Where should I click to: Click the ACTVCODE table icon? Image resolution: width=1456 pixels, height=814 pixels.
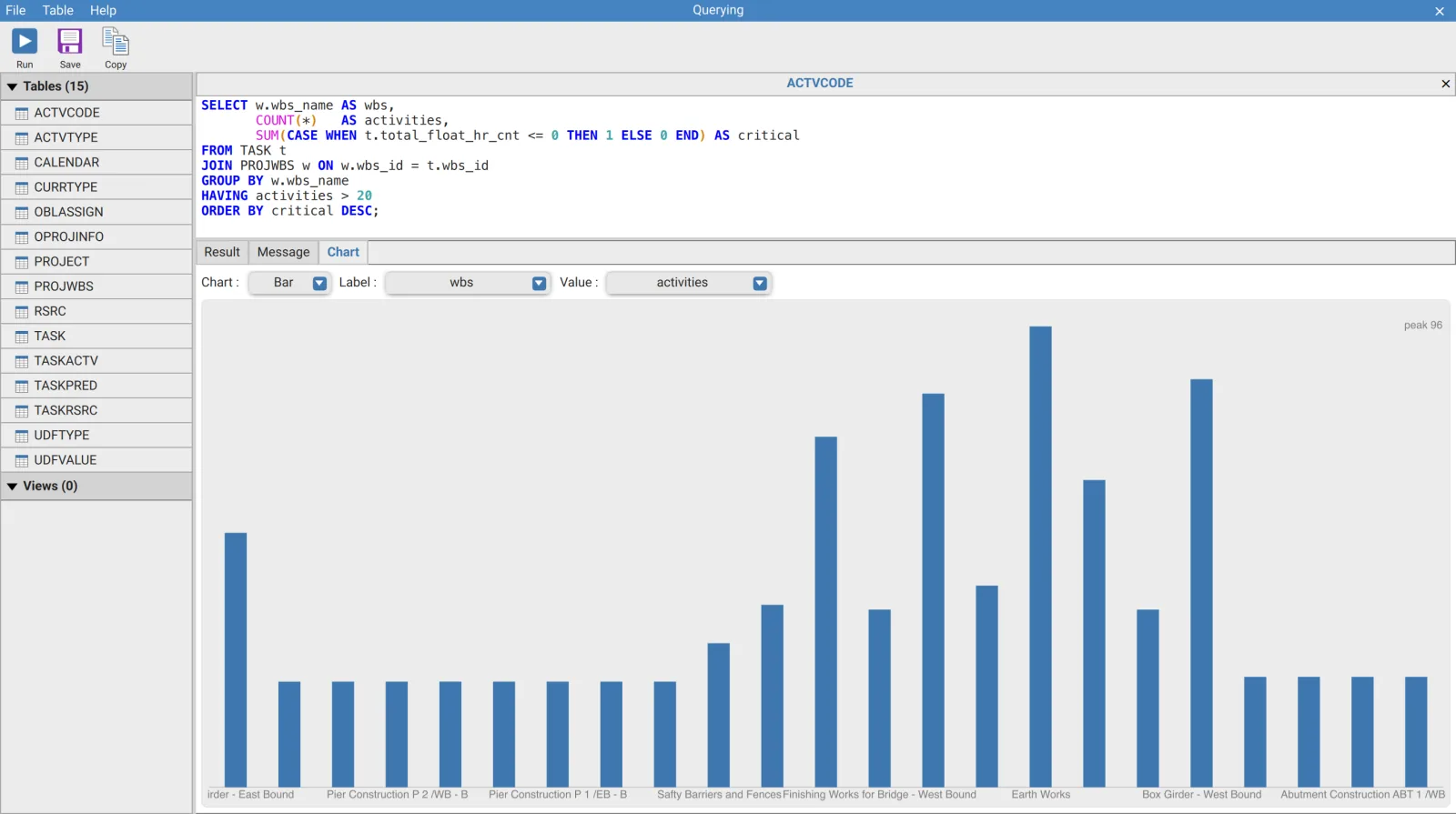click(22, 114)
